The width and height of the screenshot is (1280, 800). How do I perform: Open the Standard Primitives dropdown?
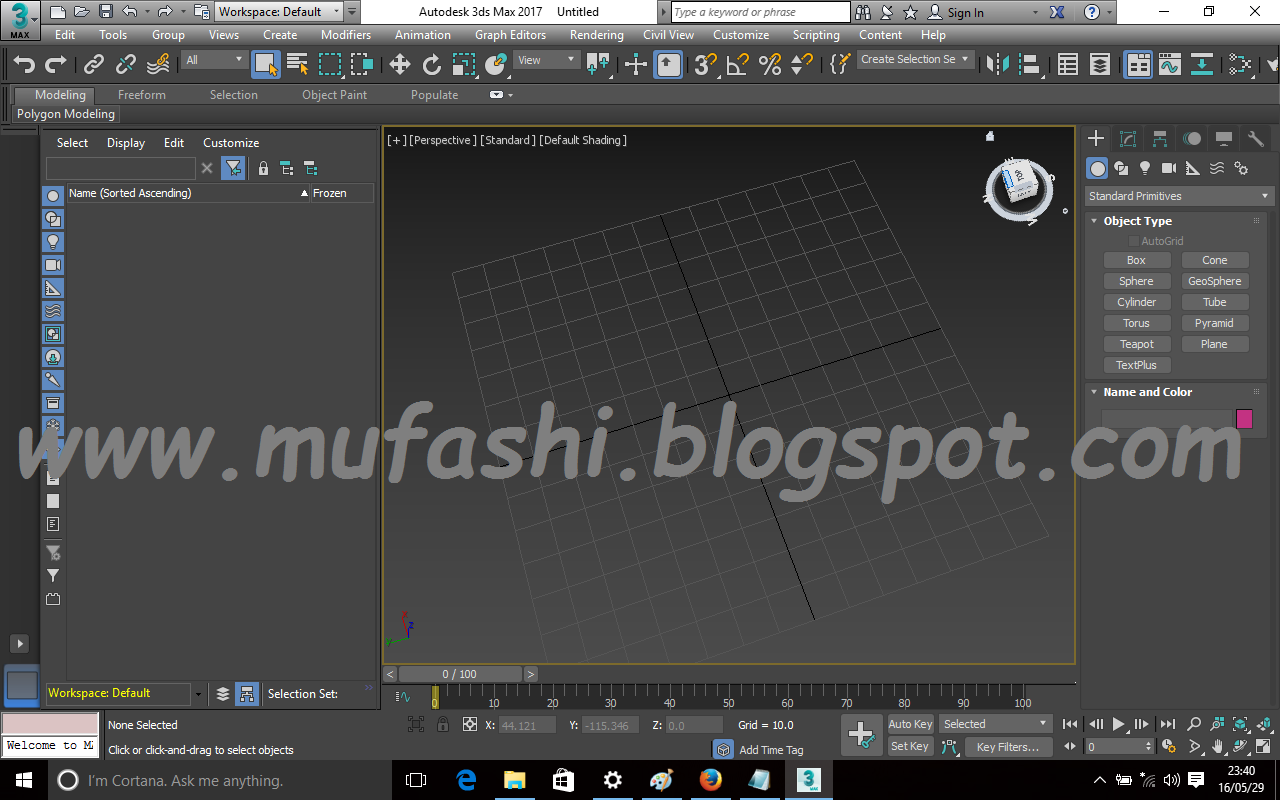point(1180,196)
